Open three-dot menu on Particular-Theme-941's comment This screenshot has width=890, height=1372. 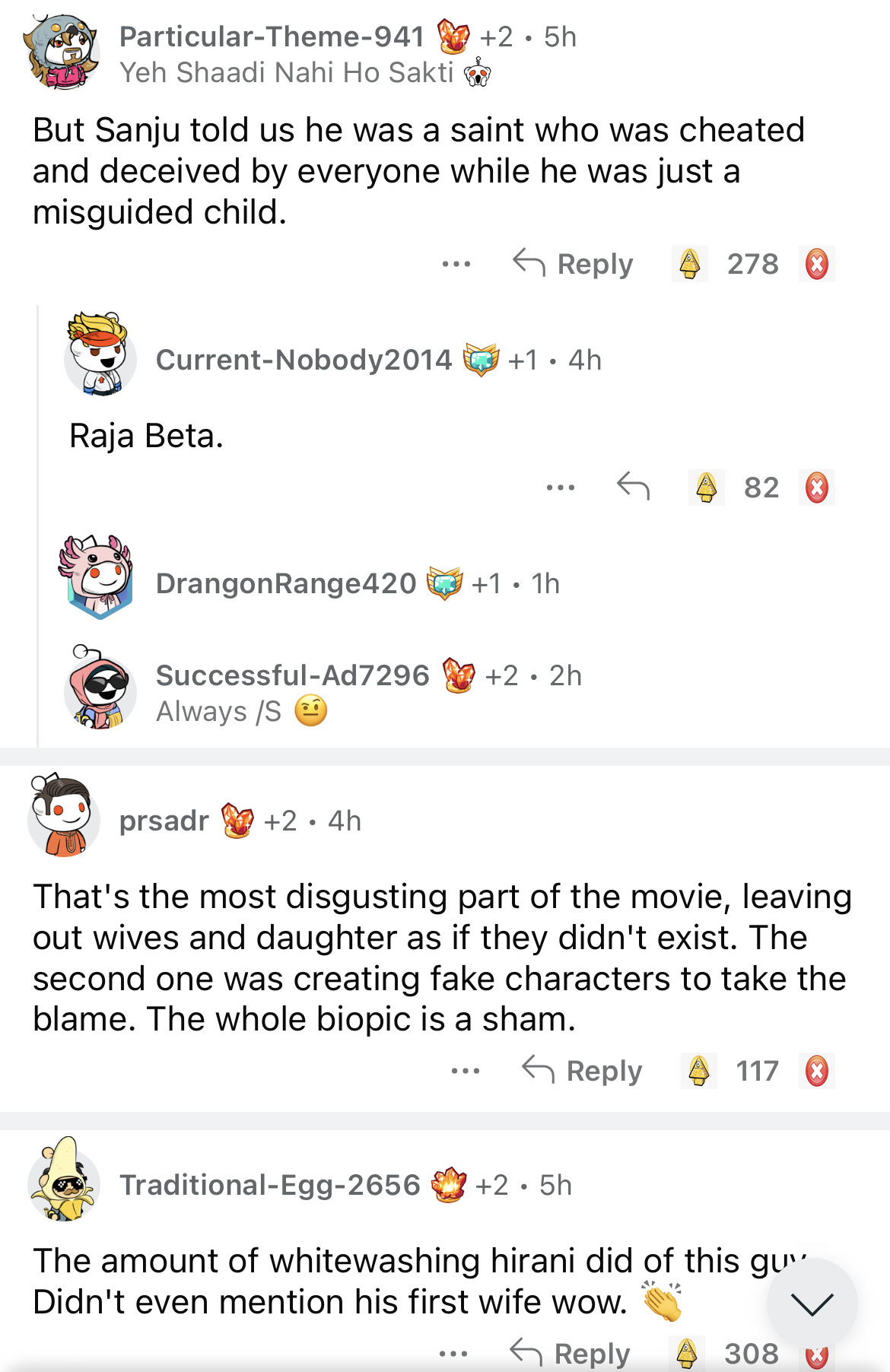(456, 265)
